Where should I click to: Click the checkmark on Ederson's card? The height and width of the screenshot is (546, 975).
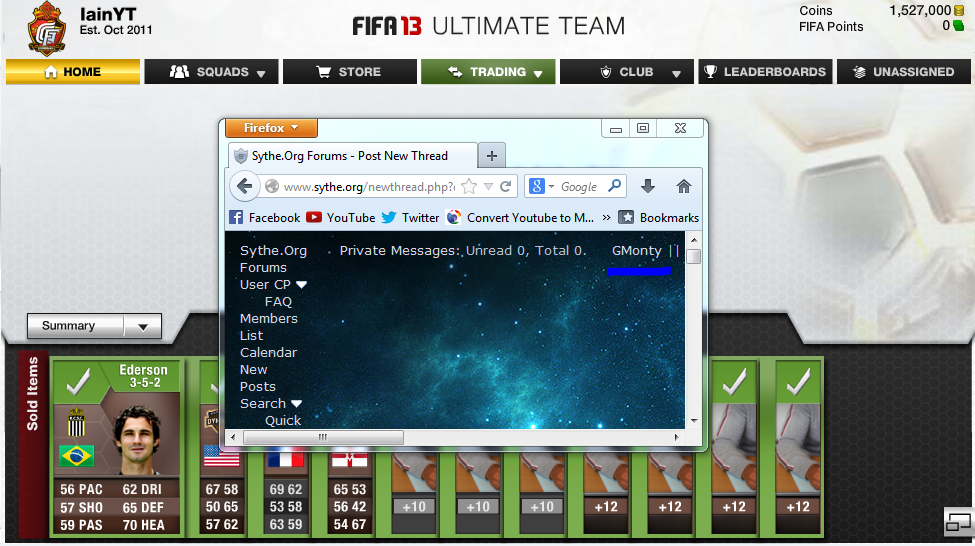pos(79,381)
